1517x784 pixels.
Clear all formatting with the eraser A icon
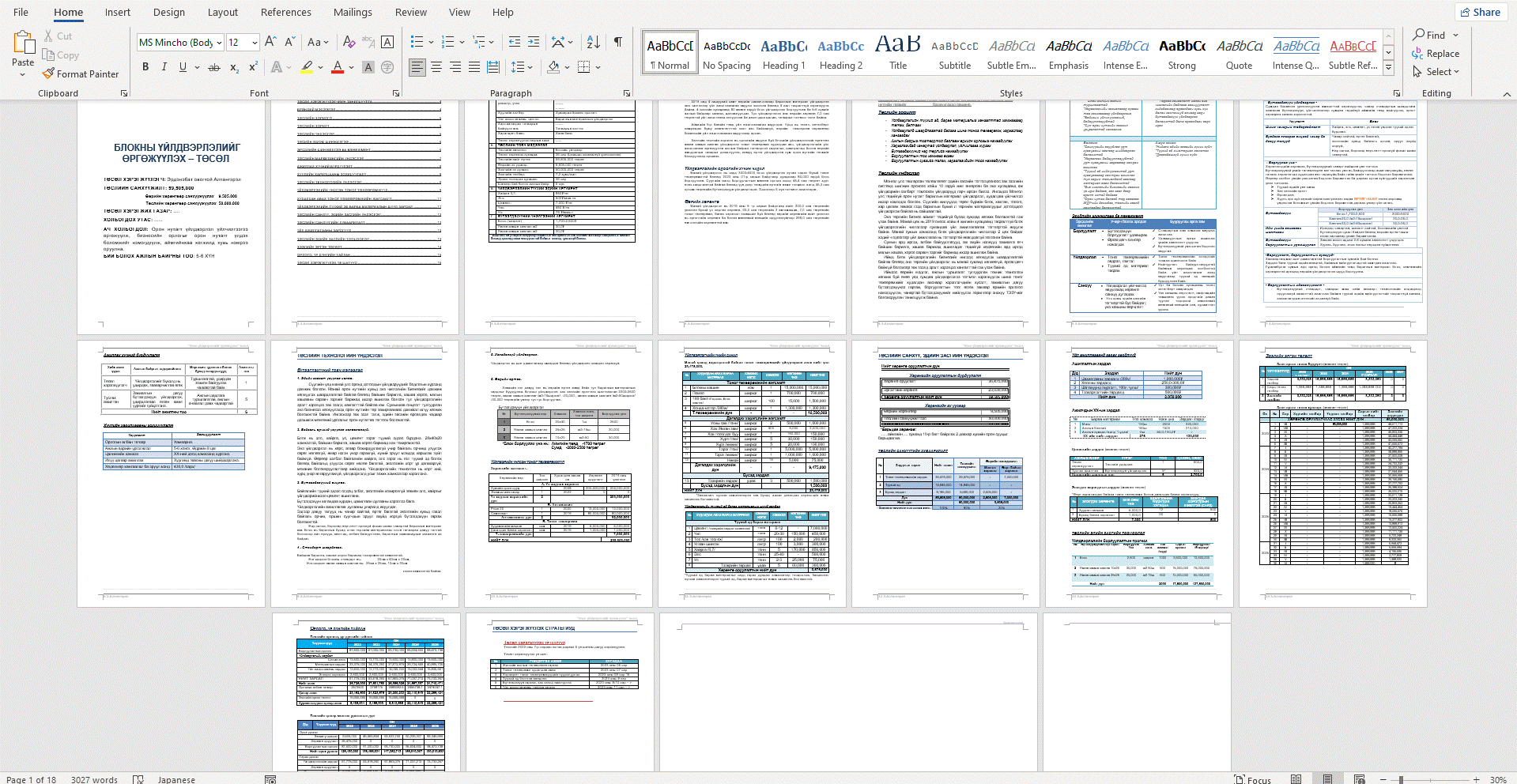coord(348,42)
